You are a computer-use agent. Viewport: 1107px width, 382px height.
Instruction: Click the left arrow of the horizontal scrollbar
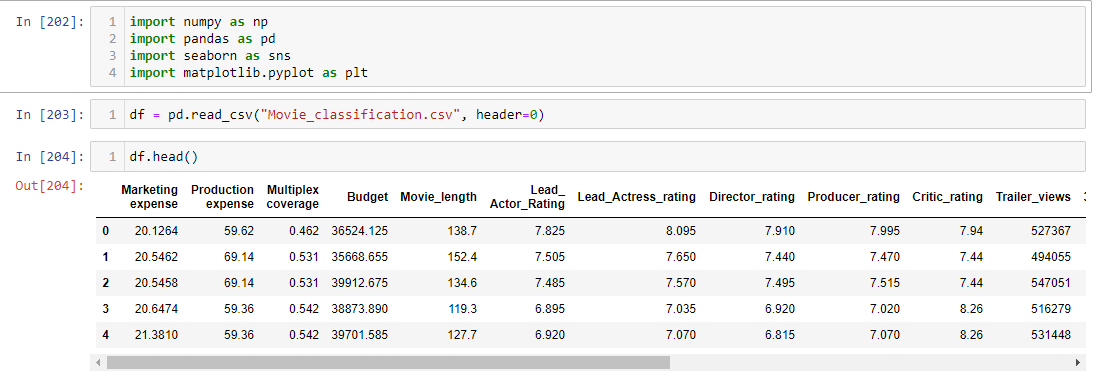(98, 362)
